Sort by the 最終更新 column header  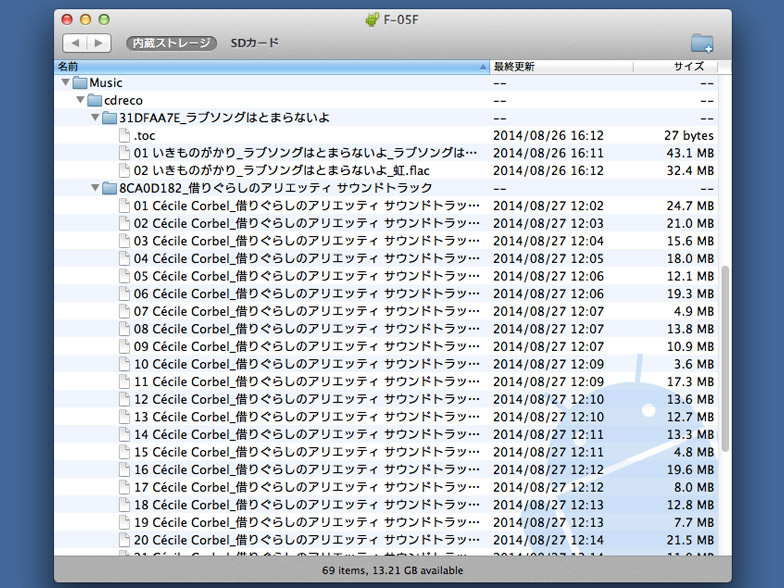(x=561, y=66)
